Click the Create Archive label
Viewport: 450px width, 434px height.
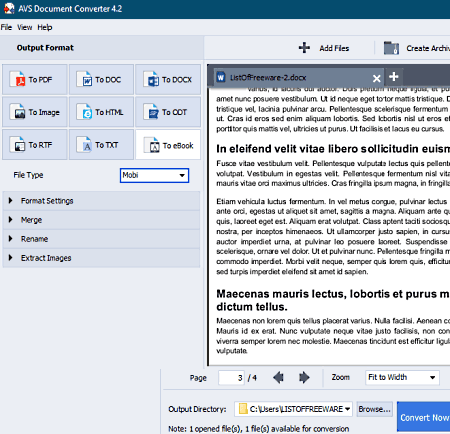(428, 48)
